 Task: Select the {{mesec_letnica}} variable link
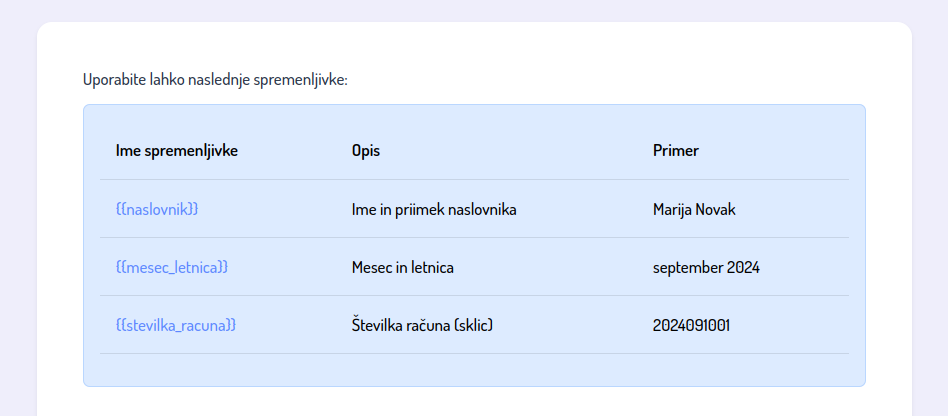tap(172, 267)
